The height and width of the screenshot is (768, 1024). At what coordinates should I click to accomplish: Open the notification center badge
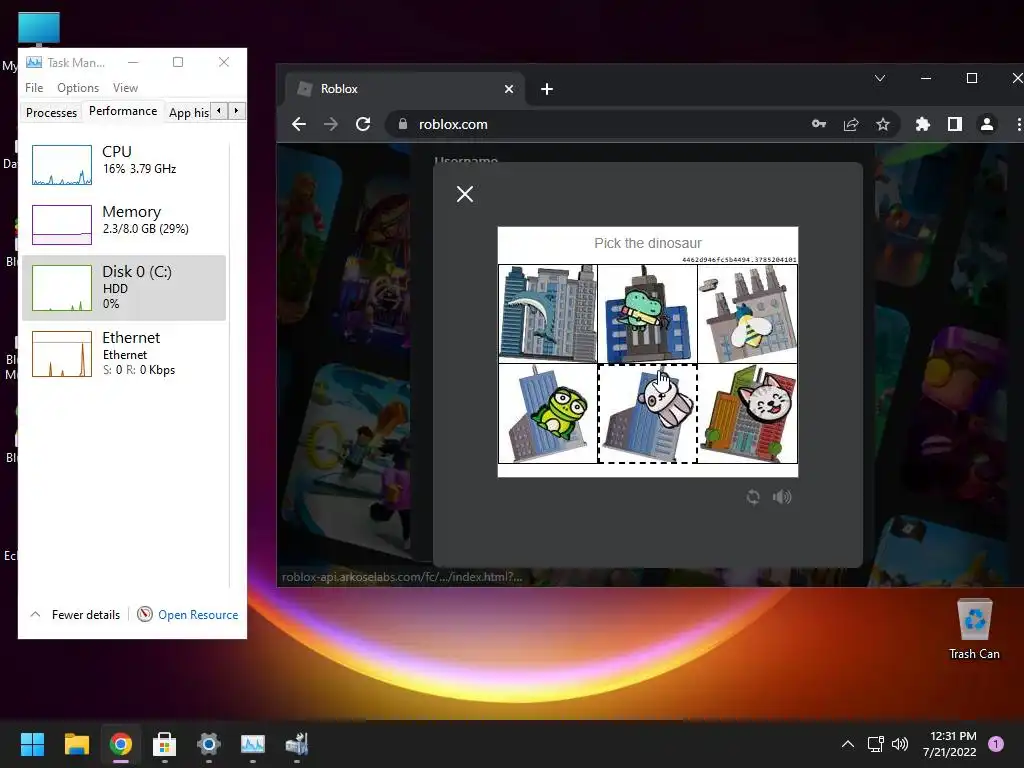[x=996, y=744]
